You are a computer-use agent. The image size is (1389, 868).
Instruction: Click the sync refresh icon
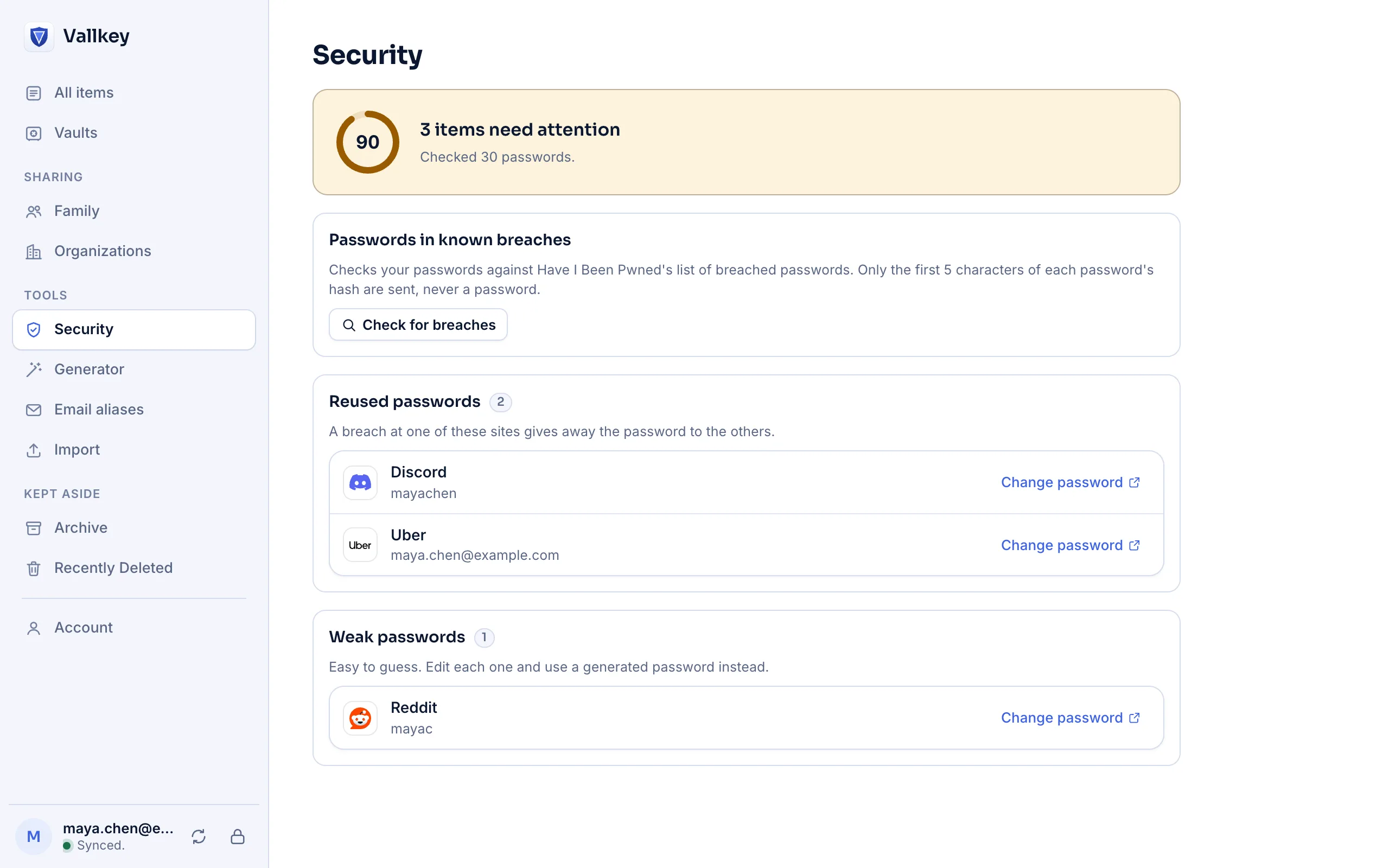click(x=199, y=837)
